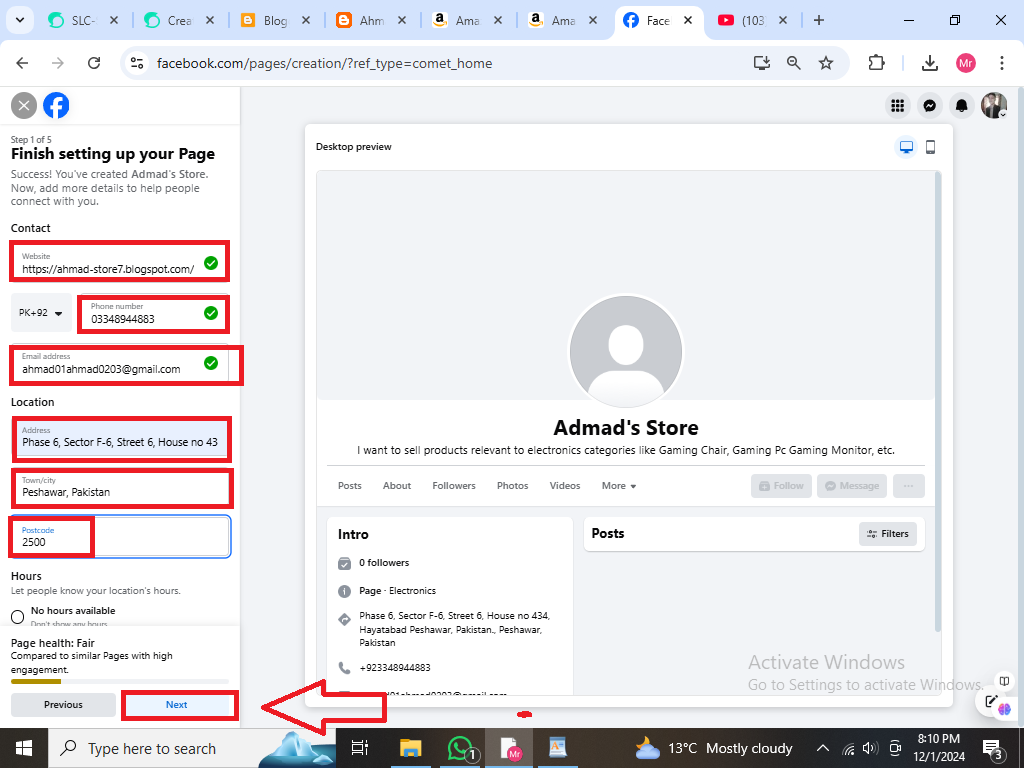
Task: Open the Posts tab in preview
Action: click(x=349, y=486)
